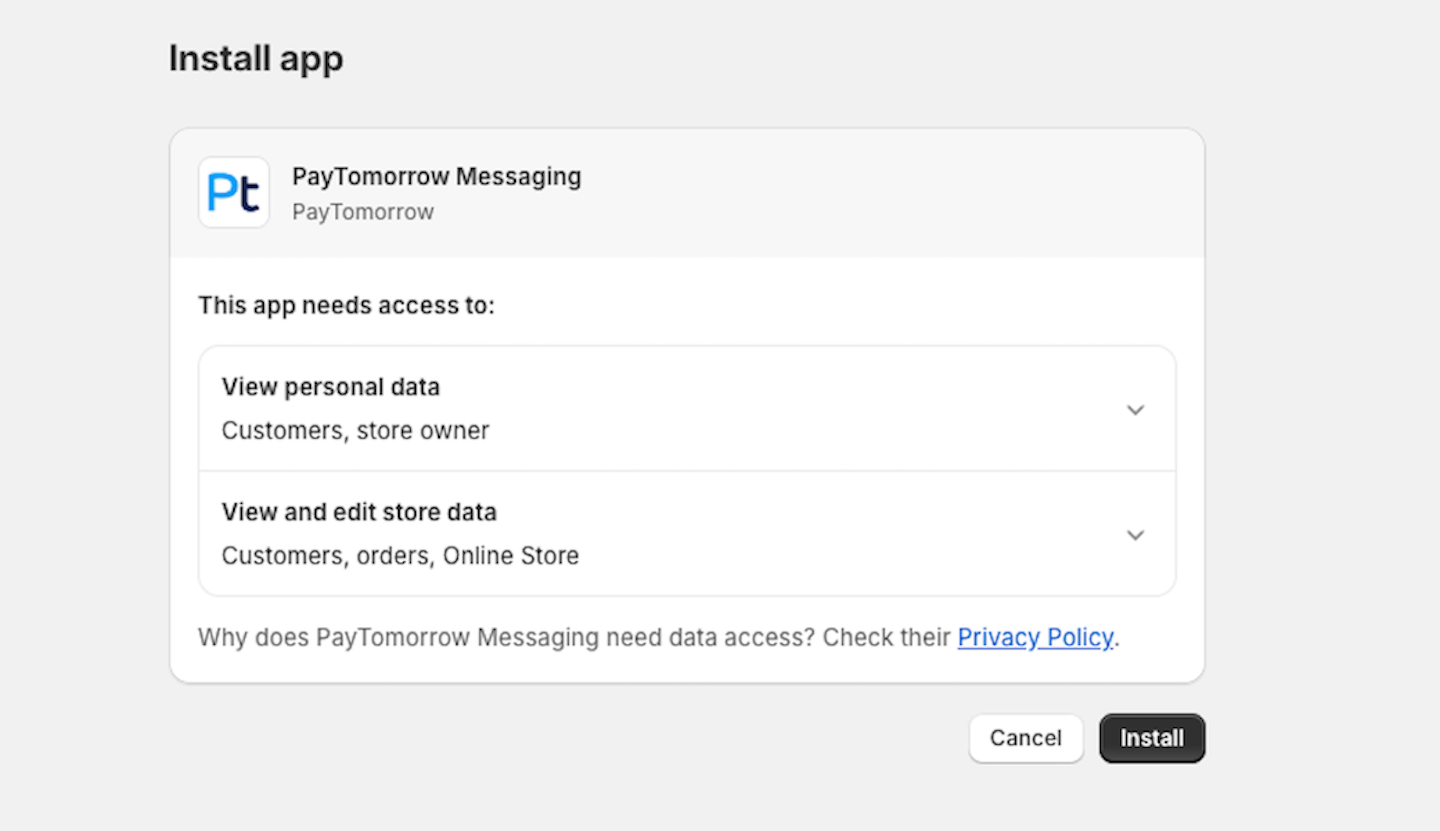The width and height of the screenshot is (1440, 831).
Task: Click the PayTomorrow Messaging app title
Action: 436,177
